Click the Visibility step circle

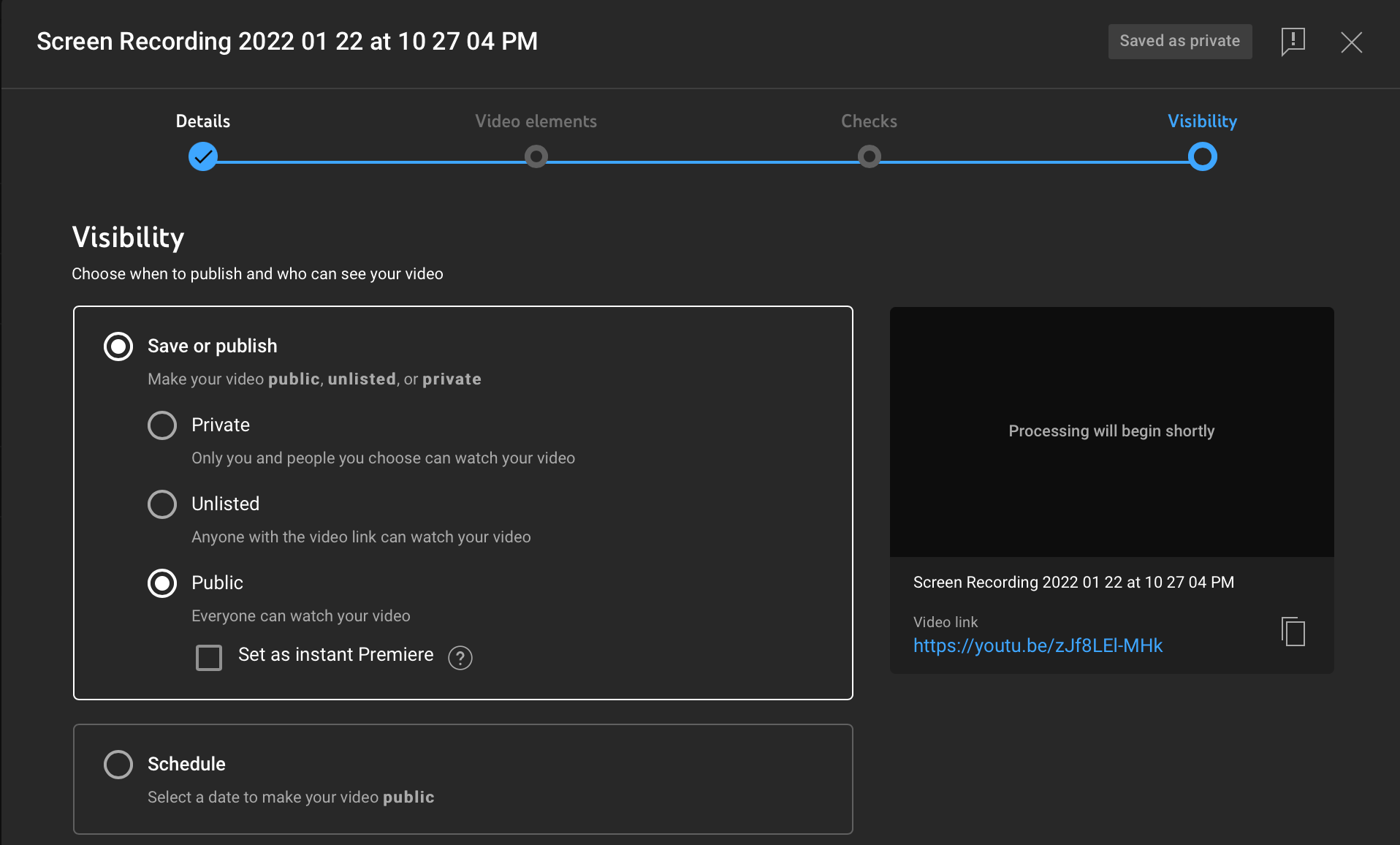pyautogui.click(x=1201, y=156)
